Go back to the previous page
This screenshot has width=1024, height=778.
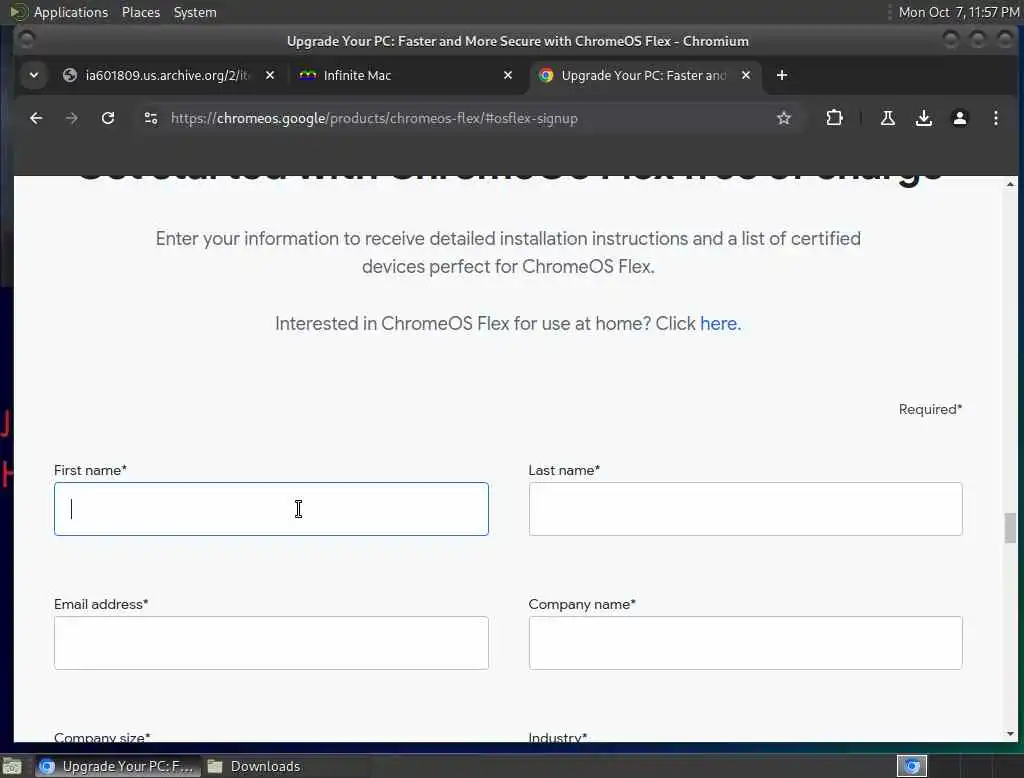[x=36, y=118]
